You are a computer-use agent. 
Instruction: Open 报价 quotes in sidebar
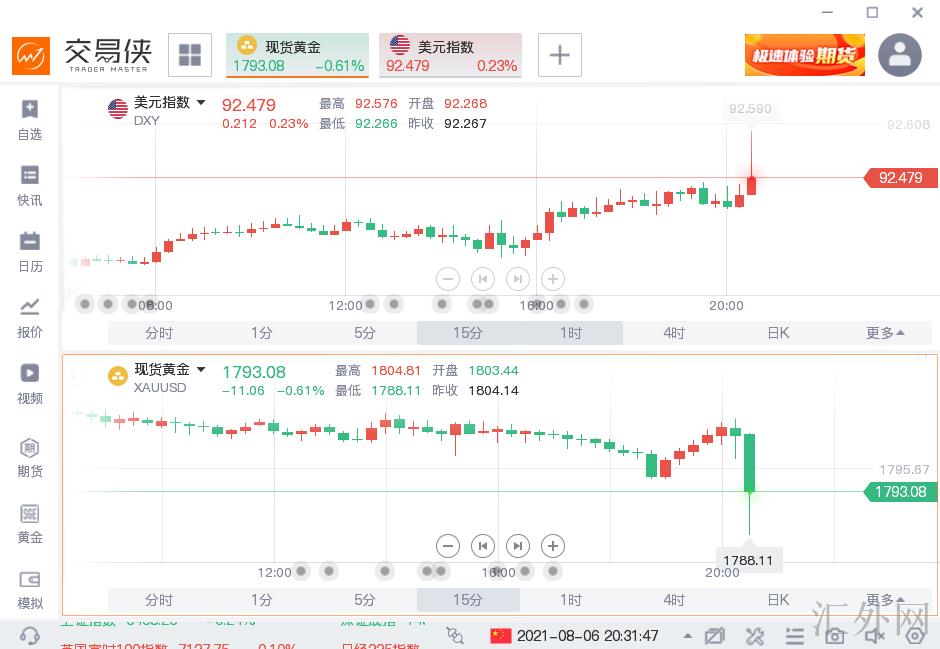29,318
